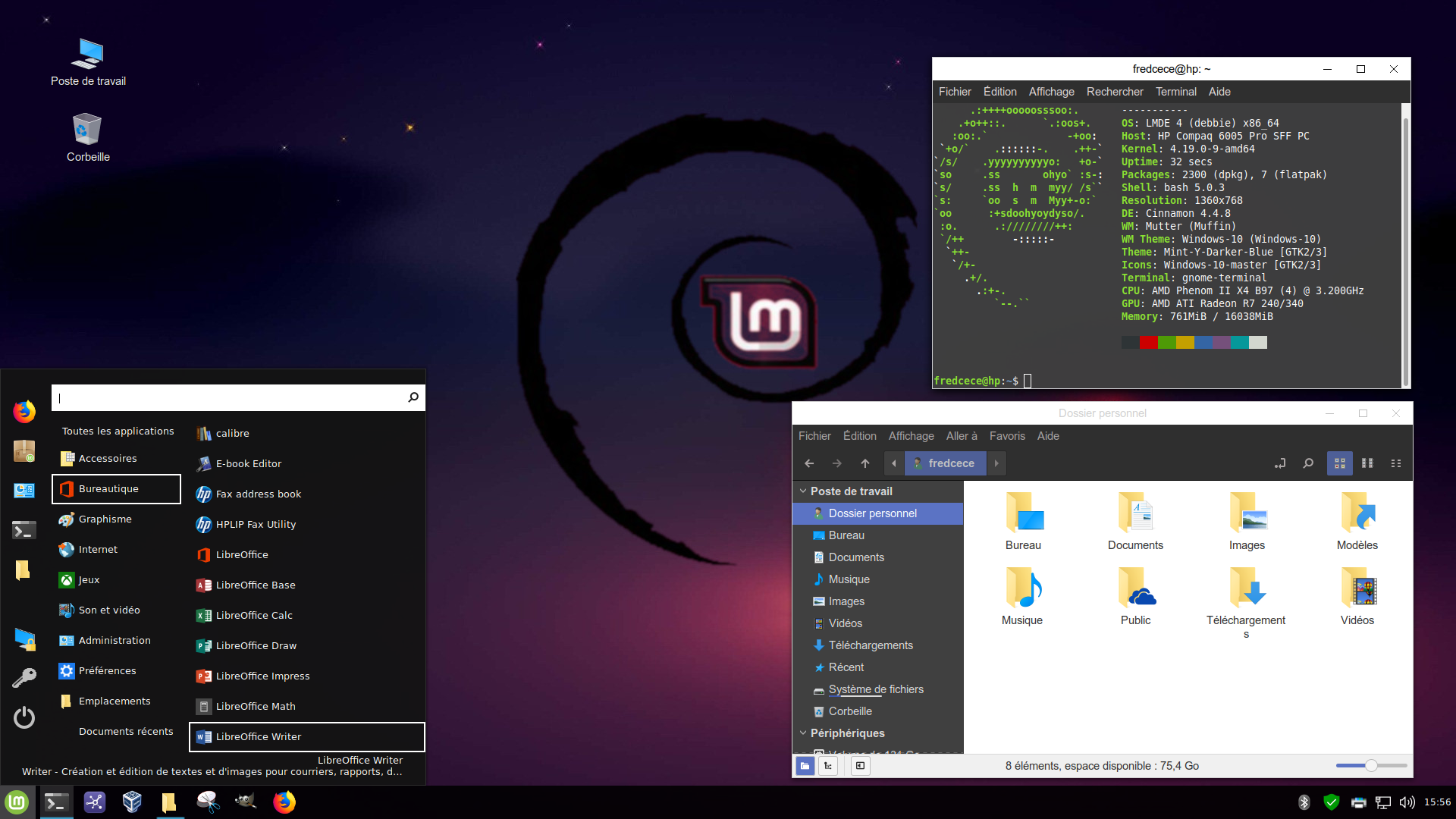Image resolution: width=1456 pixels, height=819 pixels.
Task: Open the Administration category in the menu
Action: coord(116,641)
